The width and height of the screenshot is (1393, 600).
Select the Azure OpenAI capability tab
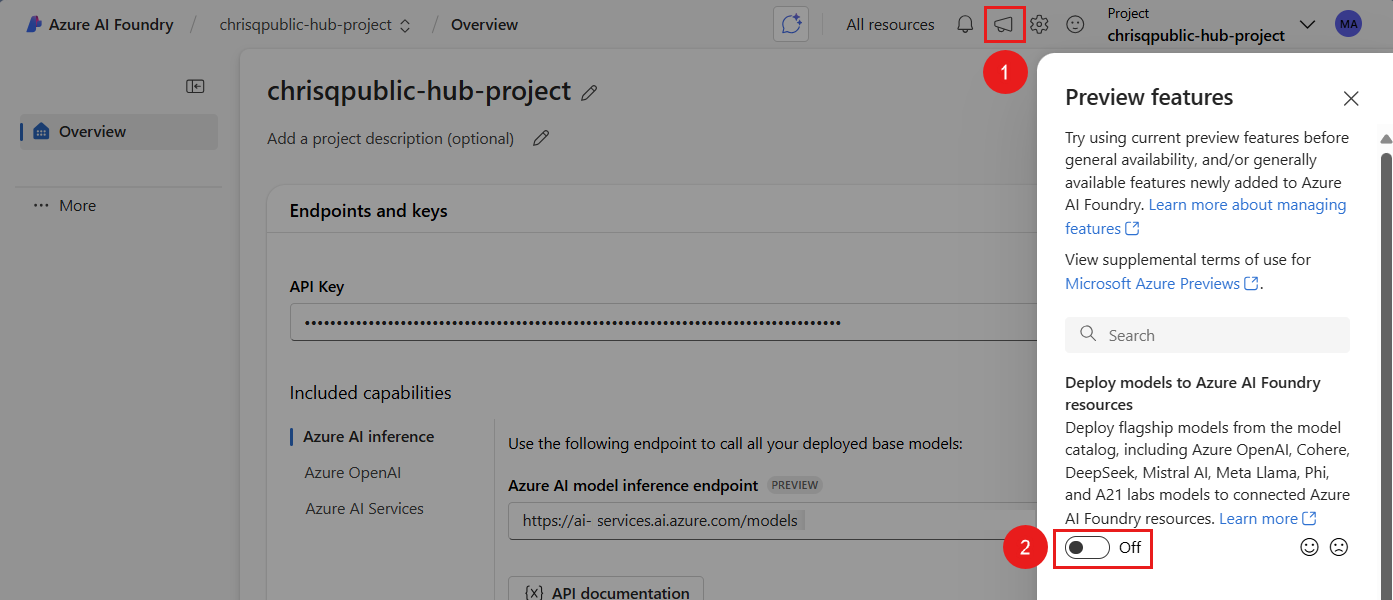[x=353, y=472]
